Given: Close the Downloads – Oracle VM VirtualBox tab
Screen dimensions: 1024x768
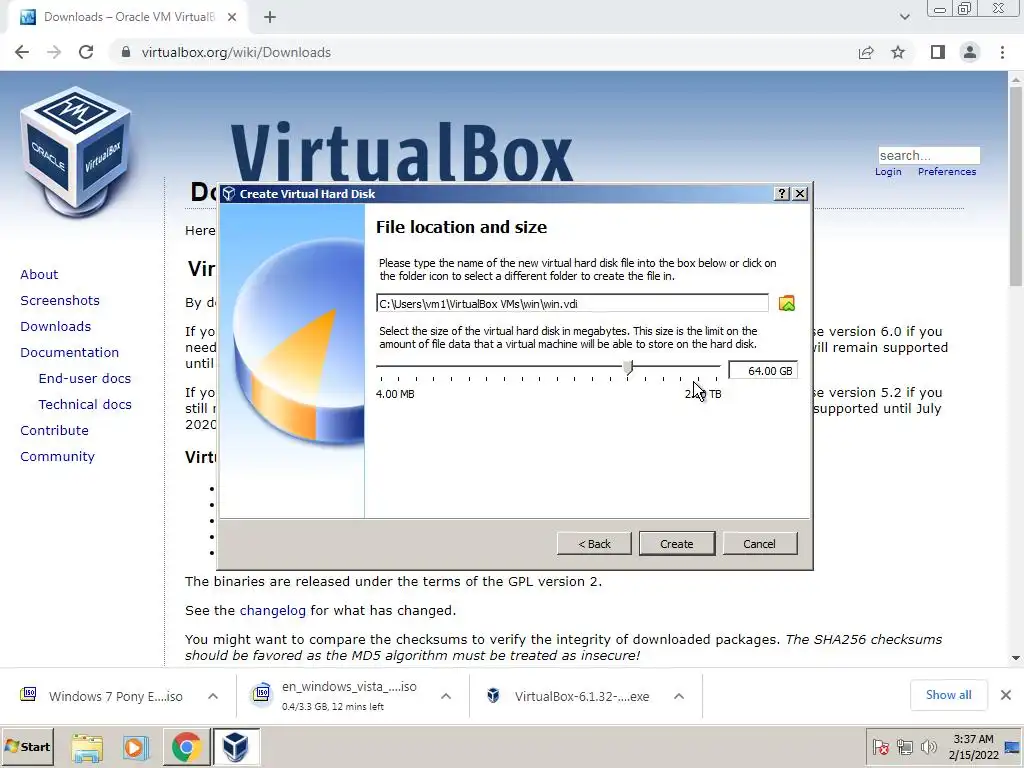Looking at the screenshot, I should coord(232,17).
